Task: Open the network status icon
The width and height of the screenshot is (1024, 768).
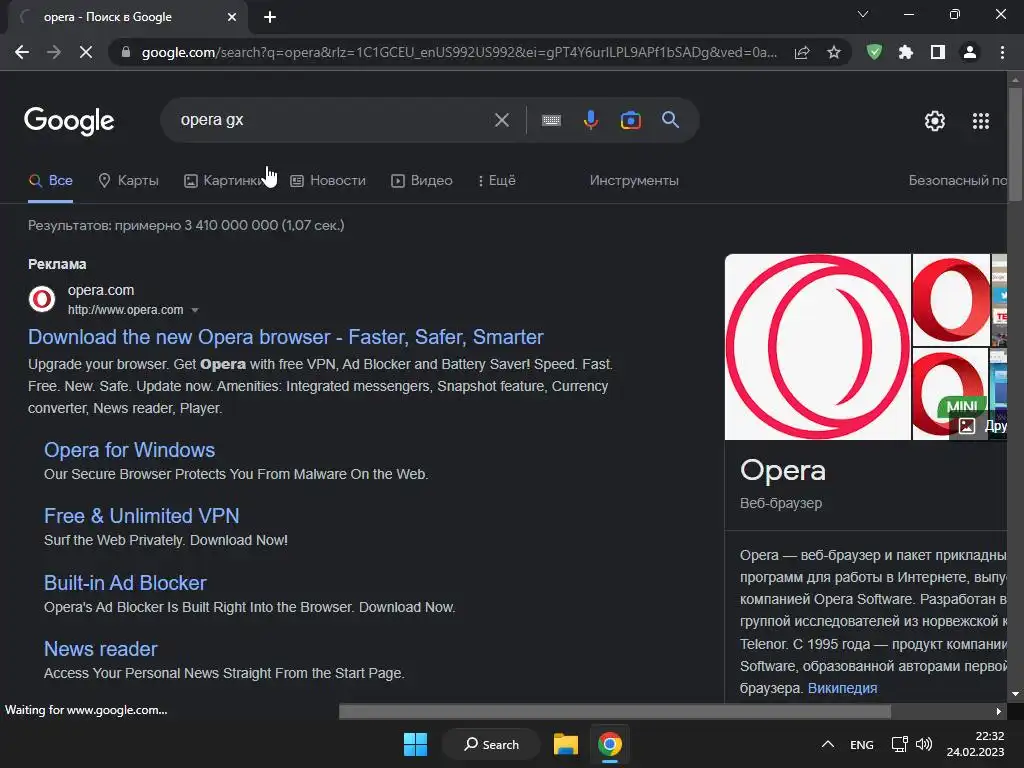Action: coord(899,744)
